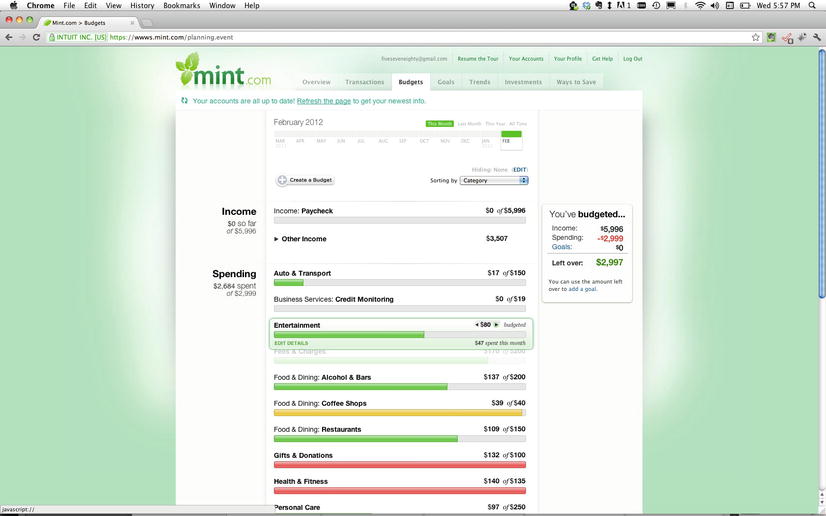Select Last Month time range
826x516 pixels.
[469, 124]
